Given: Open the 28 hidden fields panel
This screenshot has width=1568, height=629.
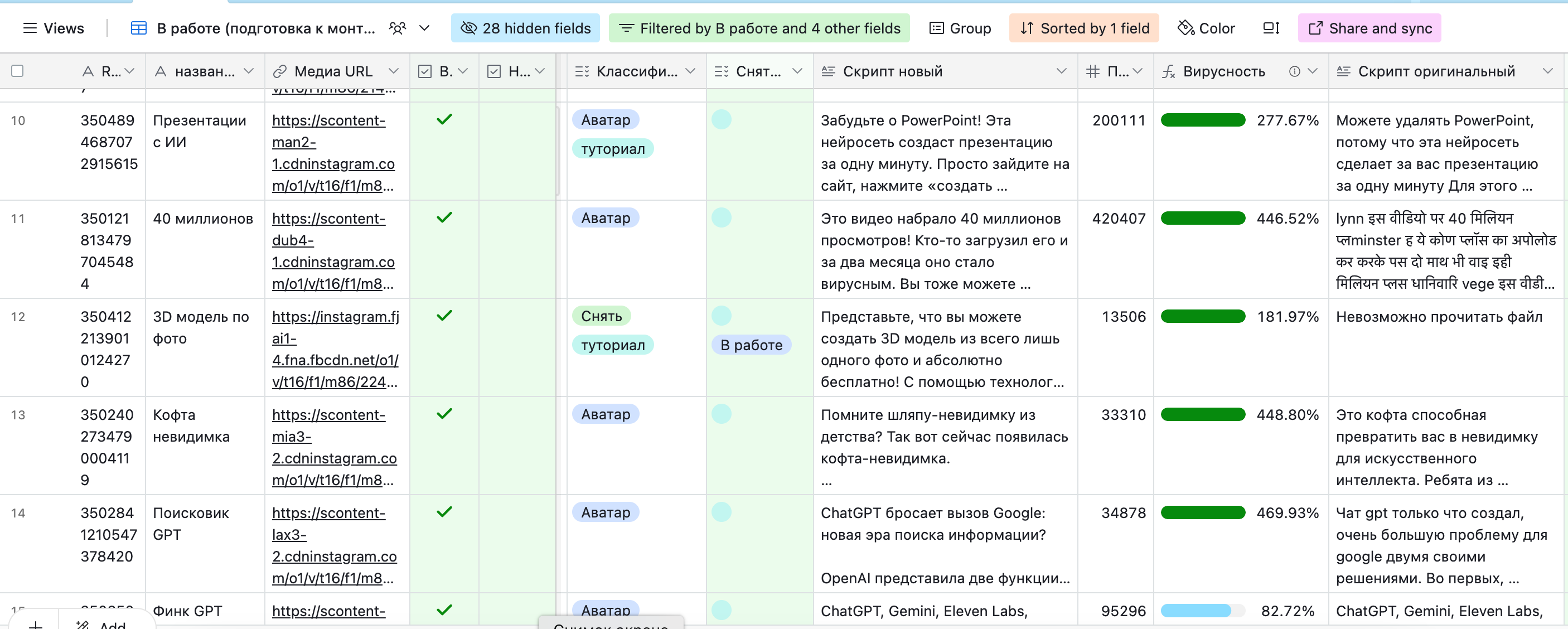Looking at the screenshot, I should click(x=525, y=28).
